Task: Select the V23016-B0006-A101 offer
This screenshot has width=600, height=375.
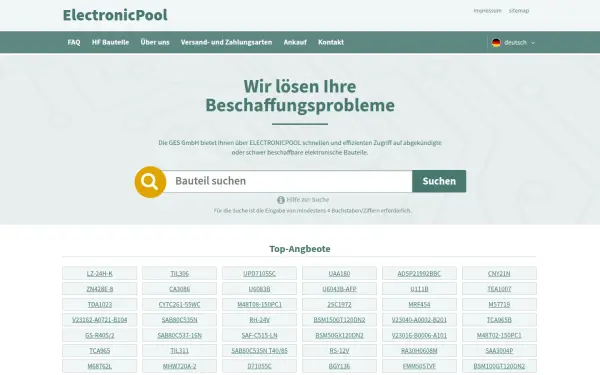Action: pos(419,336)
